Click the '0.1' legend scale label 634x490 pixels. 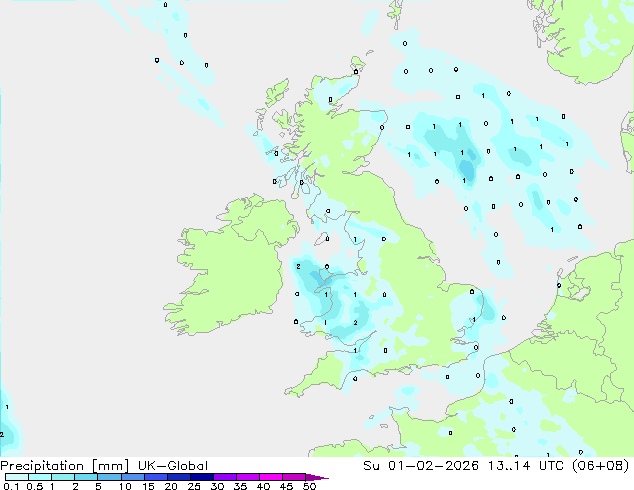point(11,486)
